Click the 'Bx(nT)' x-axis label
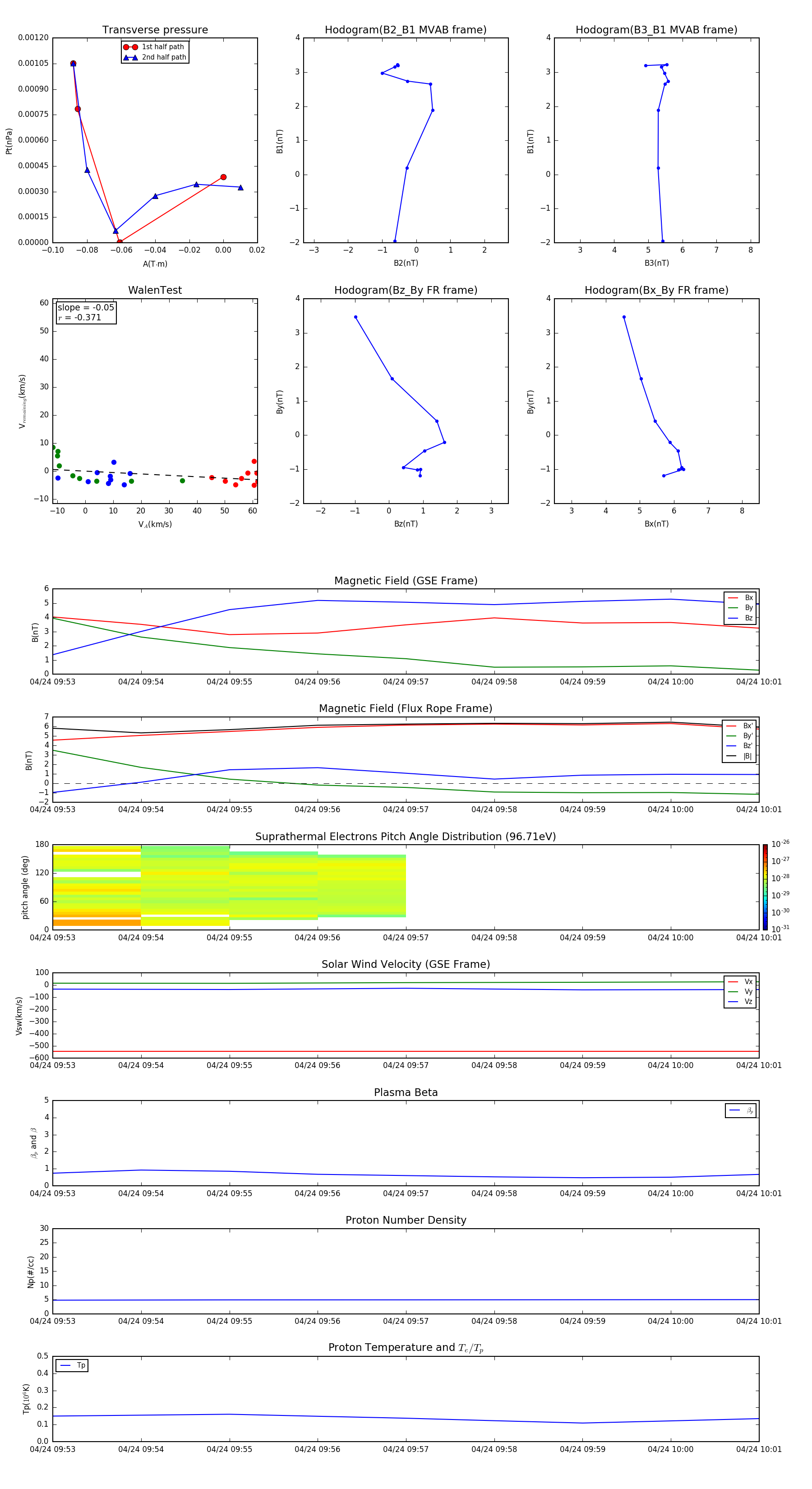 tap(656, 524)
